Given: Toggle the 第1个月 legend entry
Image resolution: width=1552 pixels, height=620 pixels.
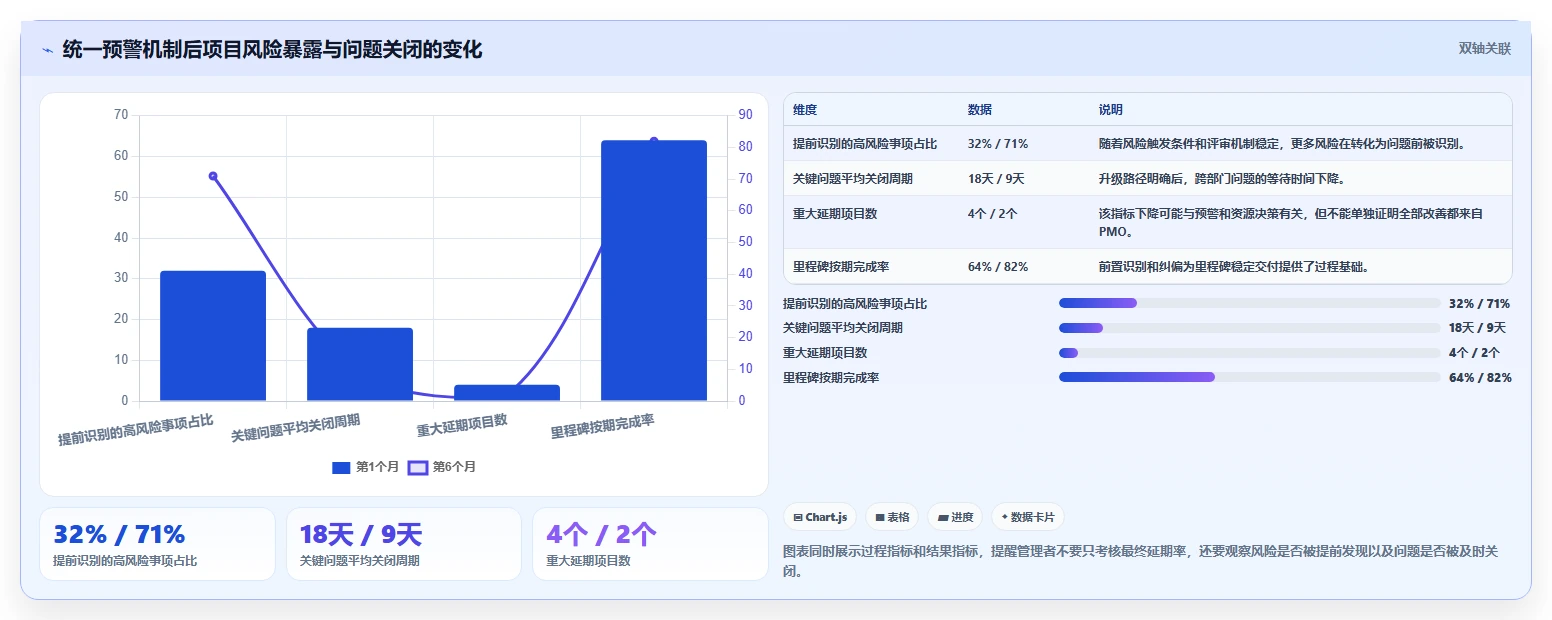Looking at the screenshot, I should pyautogui.click(x=365, y=467).
